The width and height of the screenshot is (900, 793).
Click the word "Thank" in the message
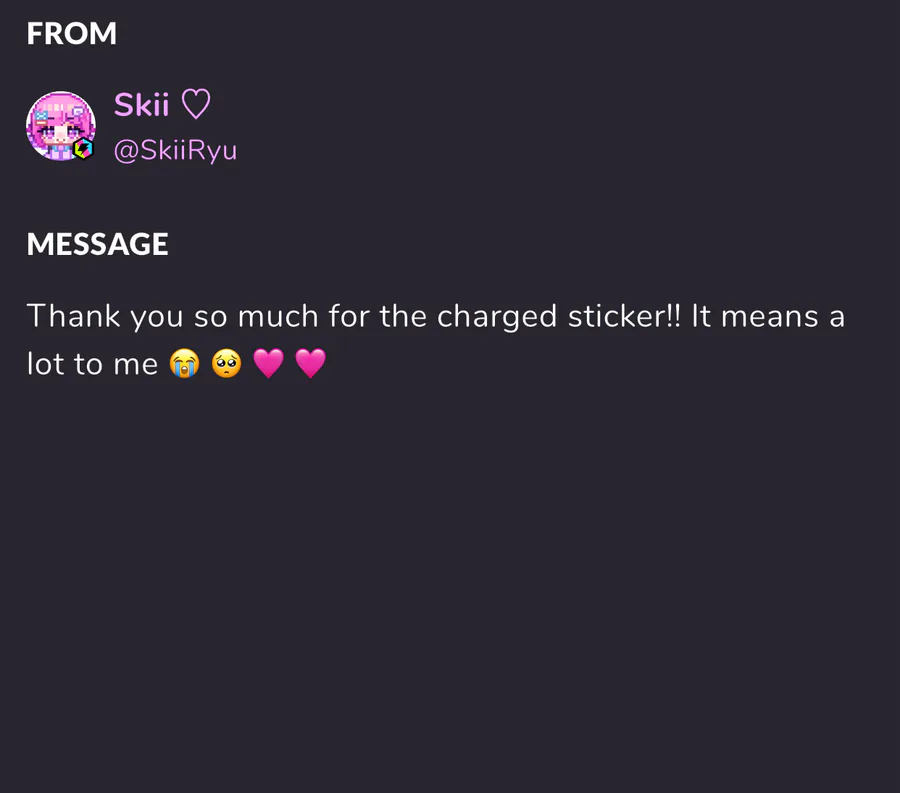(73, 316)
